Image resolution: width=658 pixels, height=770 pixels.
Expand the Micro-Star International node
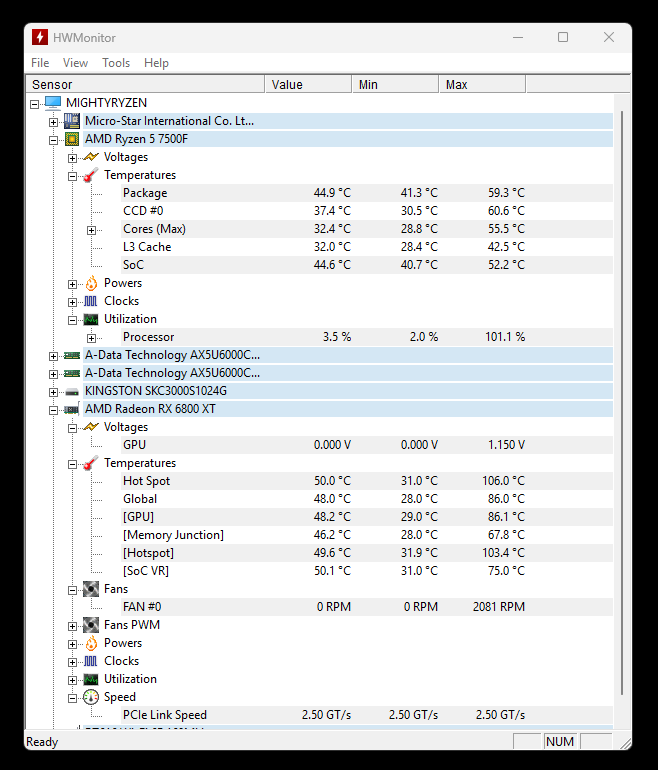click(54, 122)
